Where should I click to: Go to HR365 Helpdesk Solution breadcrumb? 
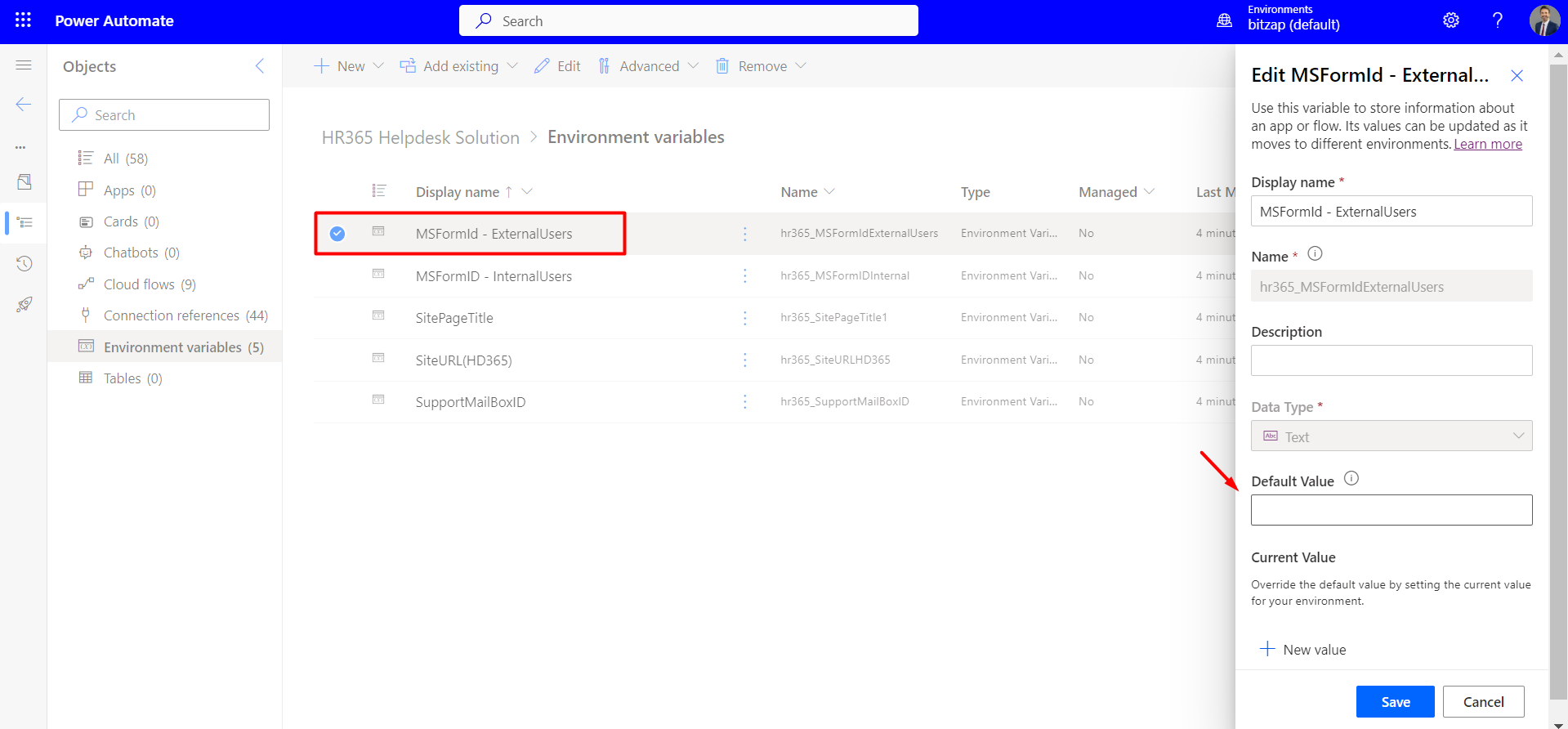pyautogui.click(x=420, y=137)
